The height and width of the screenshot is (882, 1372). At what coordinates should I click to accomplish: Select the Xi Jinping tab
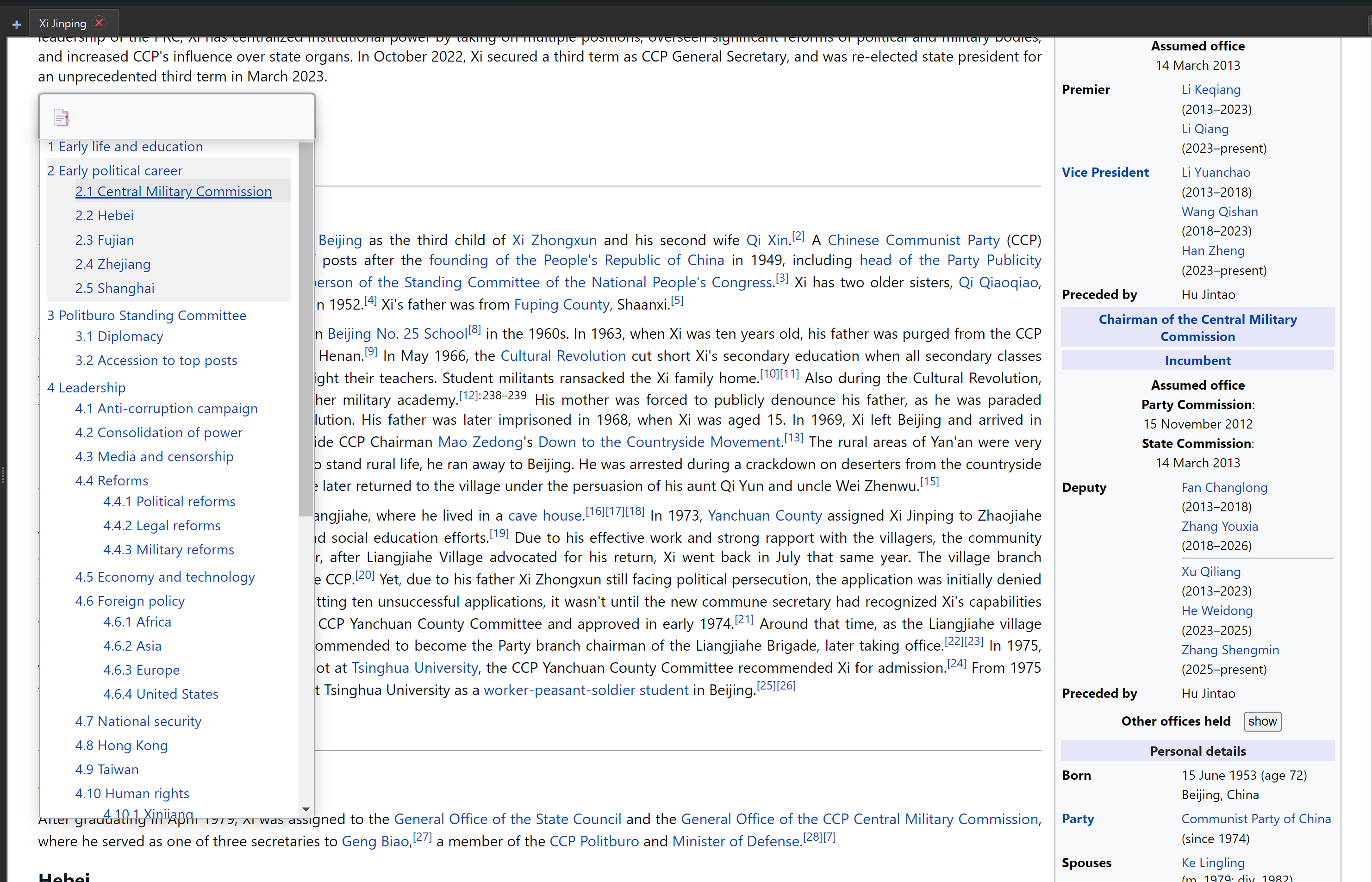(x=62, y=24)
